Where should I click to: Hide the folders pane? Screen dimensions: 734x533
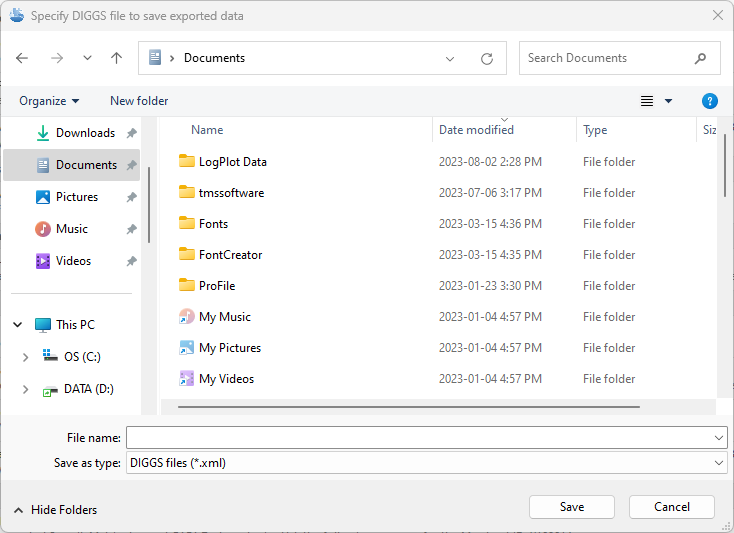[55, 510]
